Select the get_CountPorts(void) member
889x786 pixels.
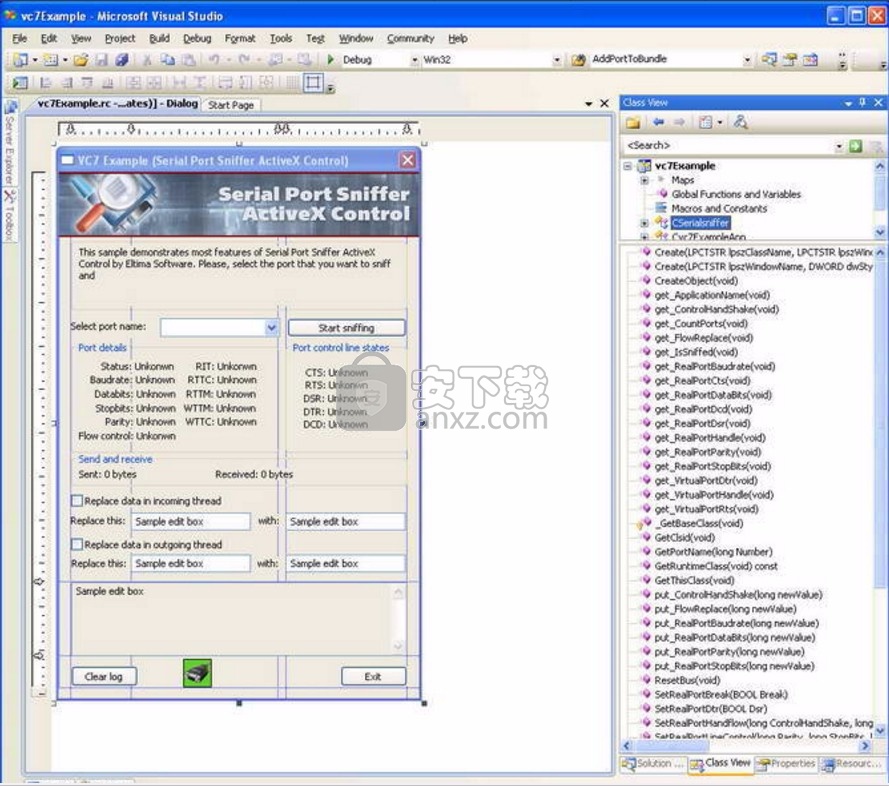point(701,324)
